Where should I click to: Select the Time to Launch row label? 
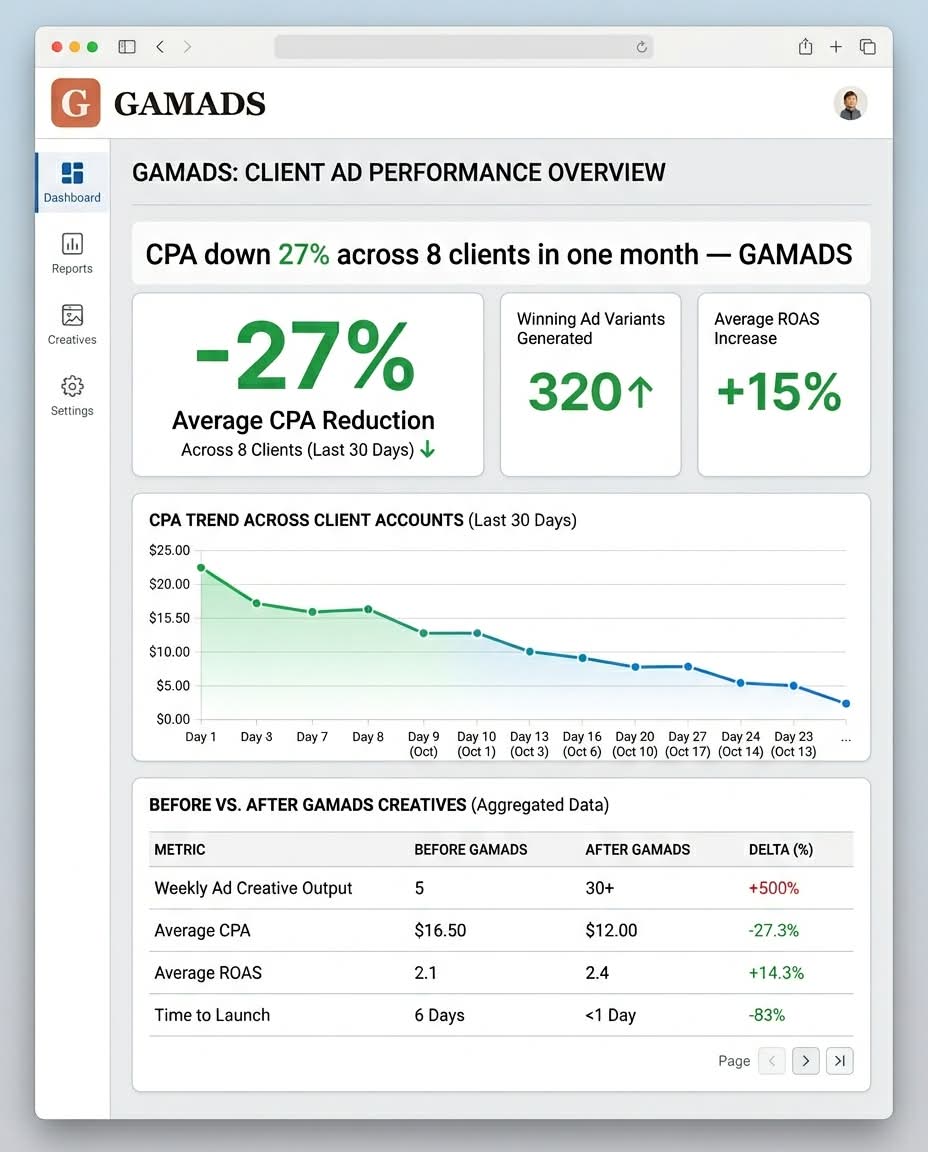tap(212, 1015)
